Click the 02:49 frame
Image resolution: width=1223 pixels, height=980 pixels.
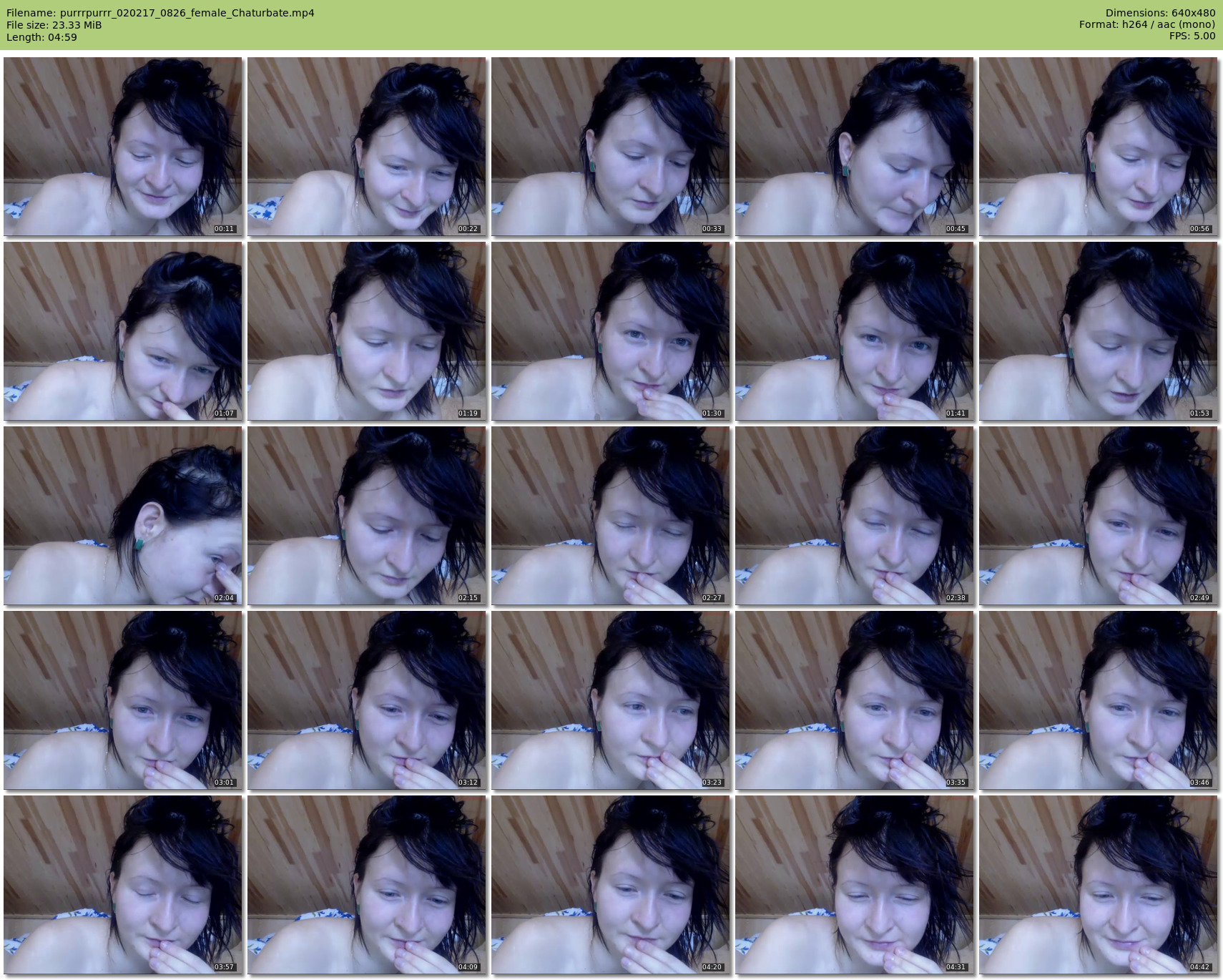pos(1099,516)
